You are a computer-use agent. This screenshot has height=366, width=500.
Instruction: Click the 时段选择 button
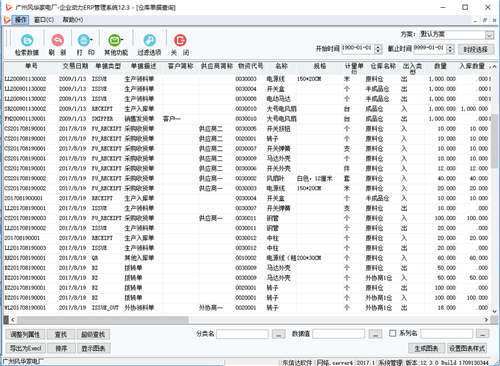click(x=476, y=49)
